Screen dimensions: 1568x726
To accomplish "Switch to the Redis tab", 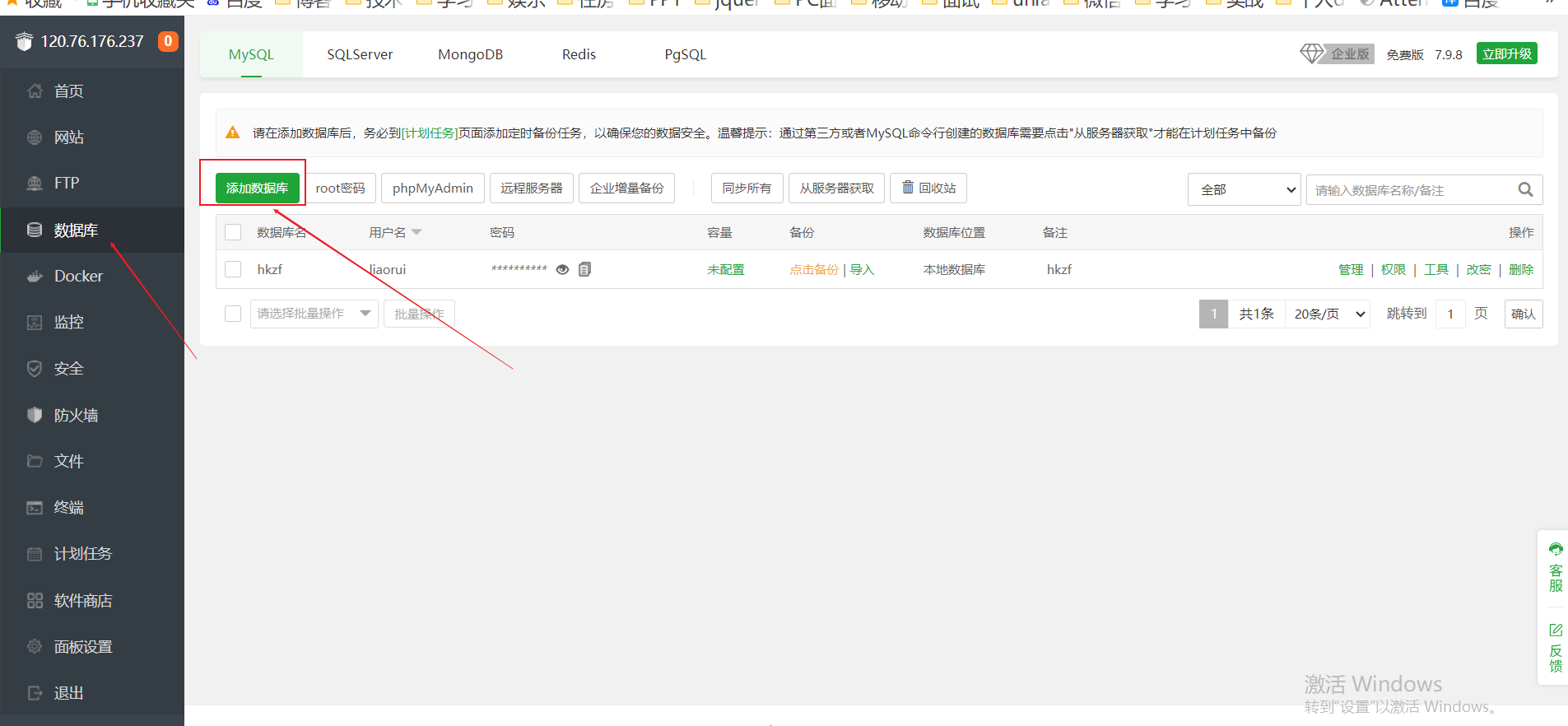I will click(x=579, y=54).
